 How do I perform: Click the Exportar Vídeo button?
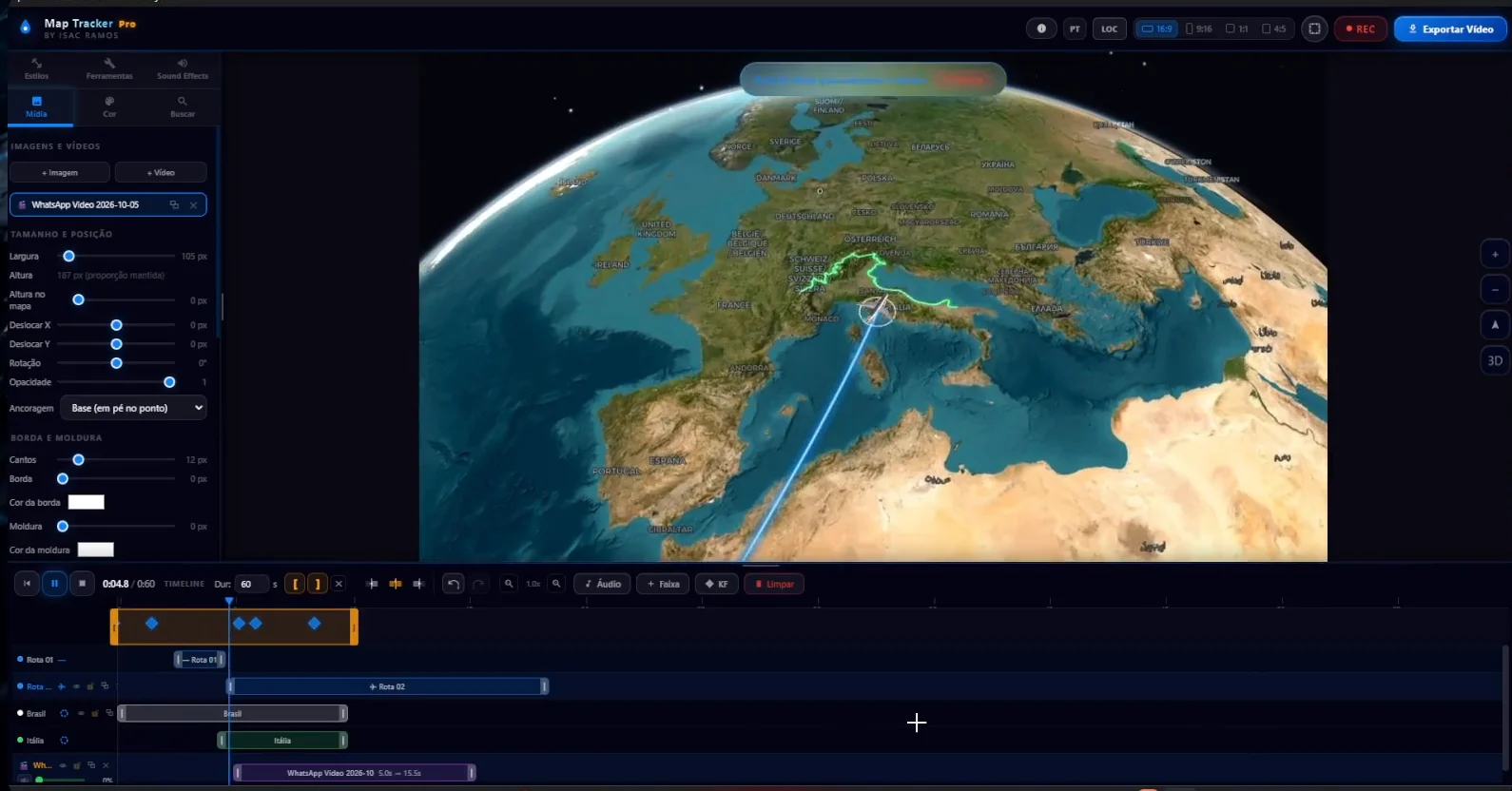pos(1450,29)
